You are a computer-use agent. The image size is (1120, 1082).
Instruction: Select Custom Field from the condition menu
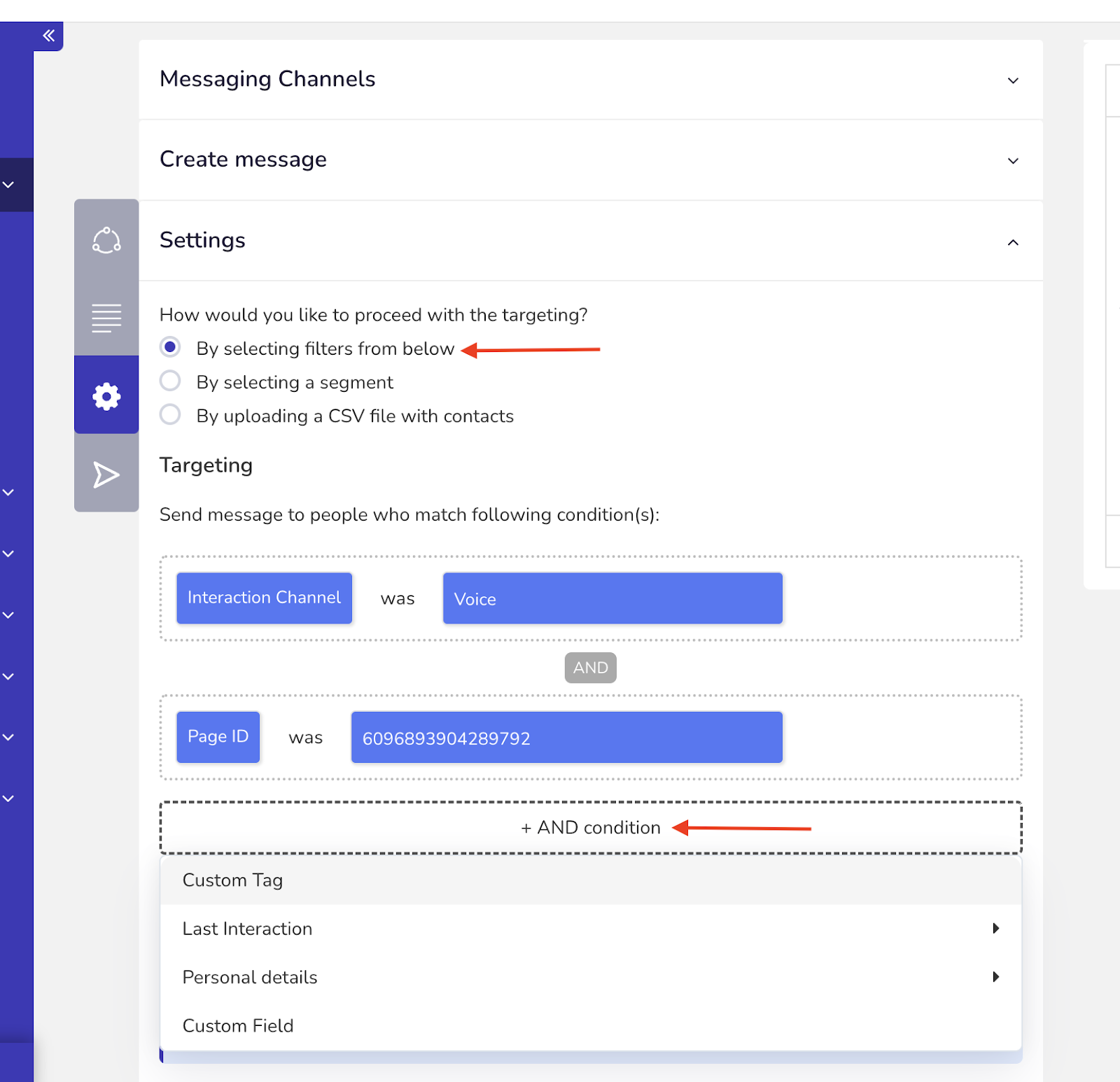(238, 1025)
